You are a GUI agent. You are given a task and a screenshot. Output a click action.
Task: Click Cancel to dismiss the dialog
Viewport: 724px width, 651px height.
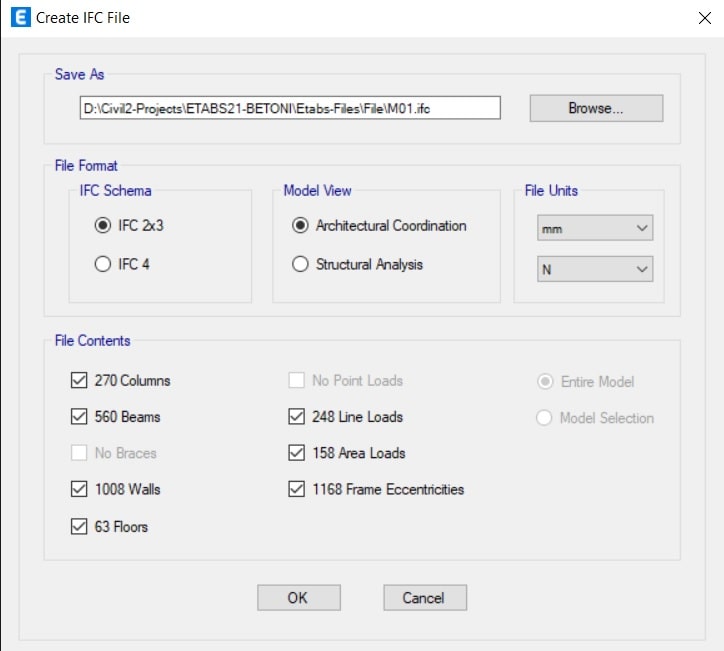pyautogui.click(x=424, y=597)
